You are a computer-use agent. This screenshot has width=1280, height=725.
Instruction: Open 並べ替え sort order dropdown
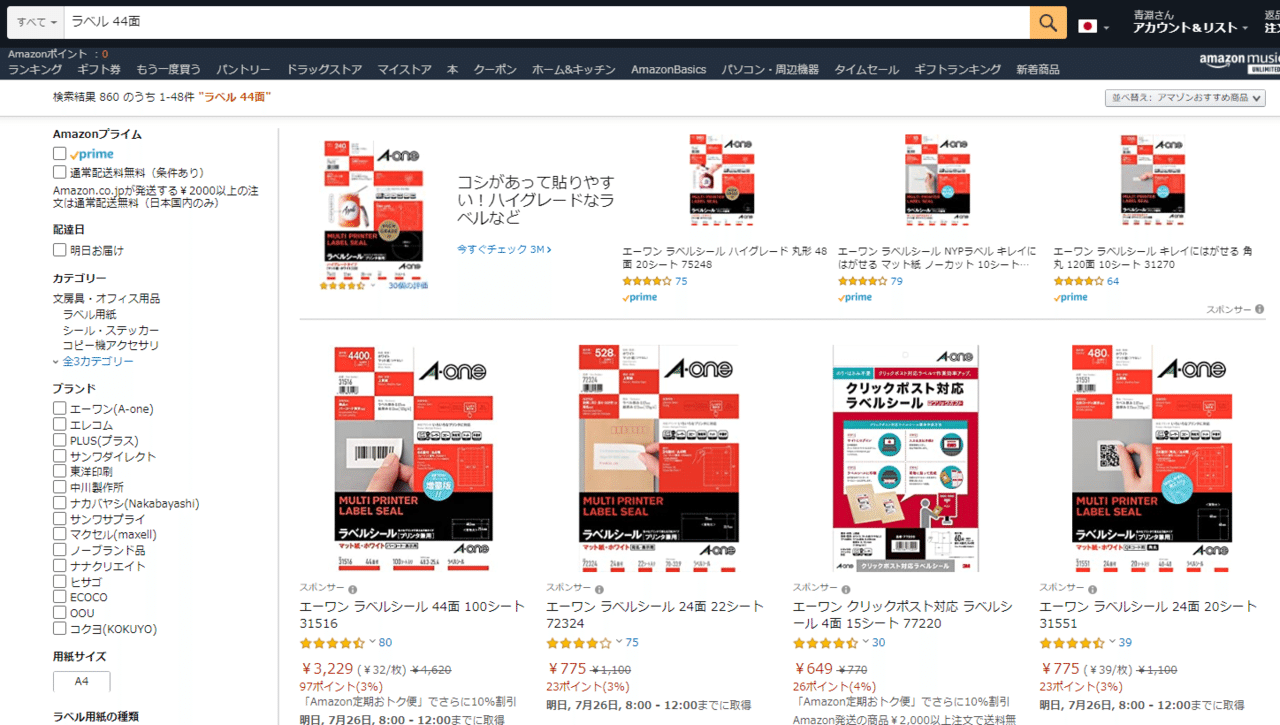(1185, 98)
